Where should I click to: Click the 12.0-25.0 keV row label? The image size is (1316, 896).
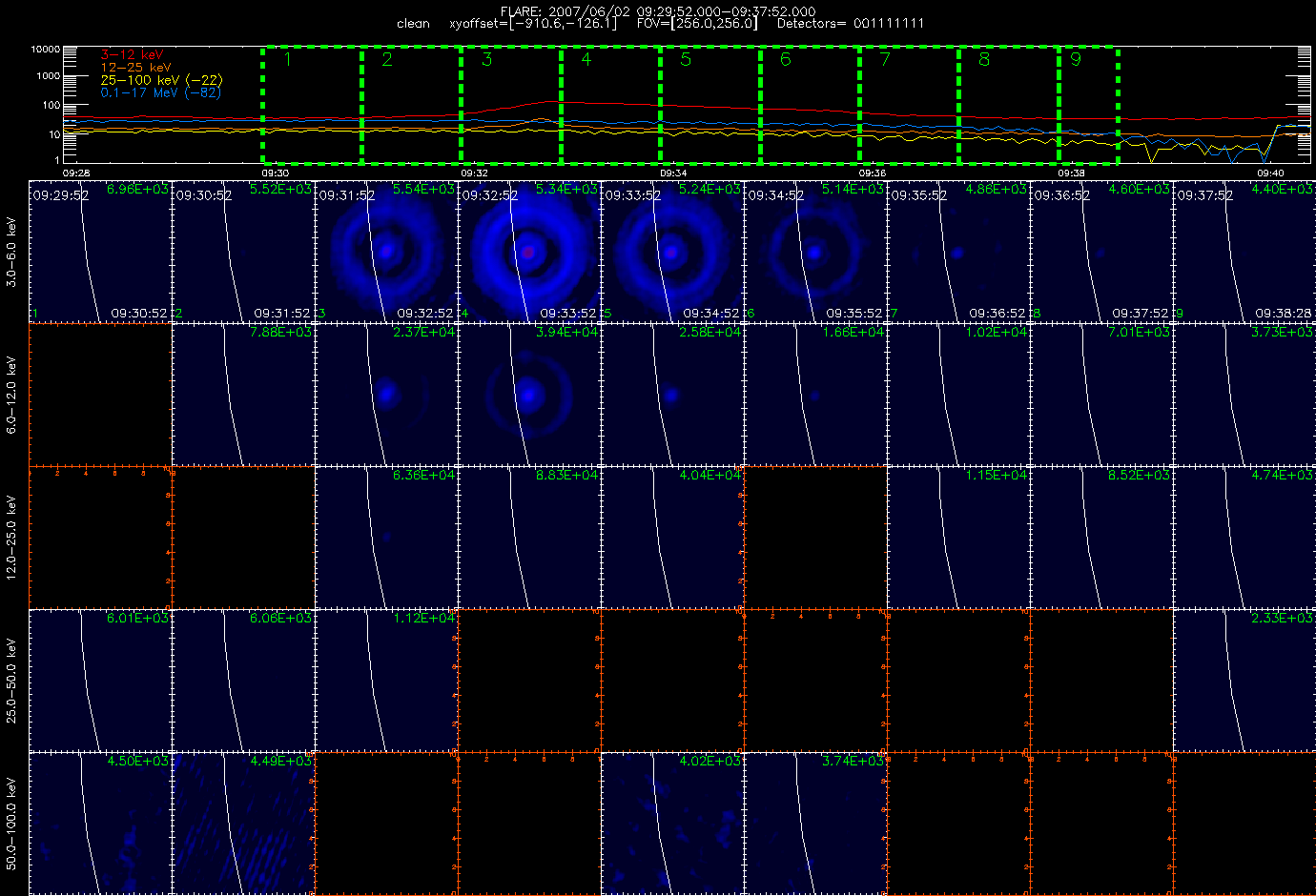[x=11, y=538]
